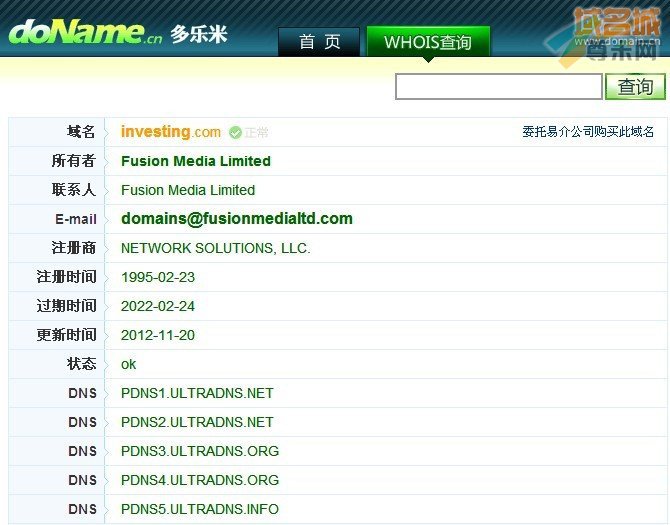Viewport: 670px width, 525px height.
Task: Click the 多乐米 site name text
Action: click(x=199, y=34)
